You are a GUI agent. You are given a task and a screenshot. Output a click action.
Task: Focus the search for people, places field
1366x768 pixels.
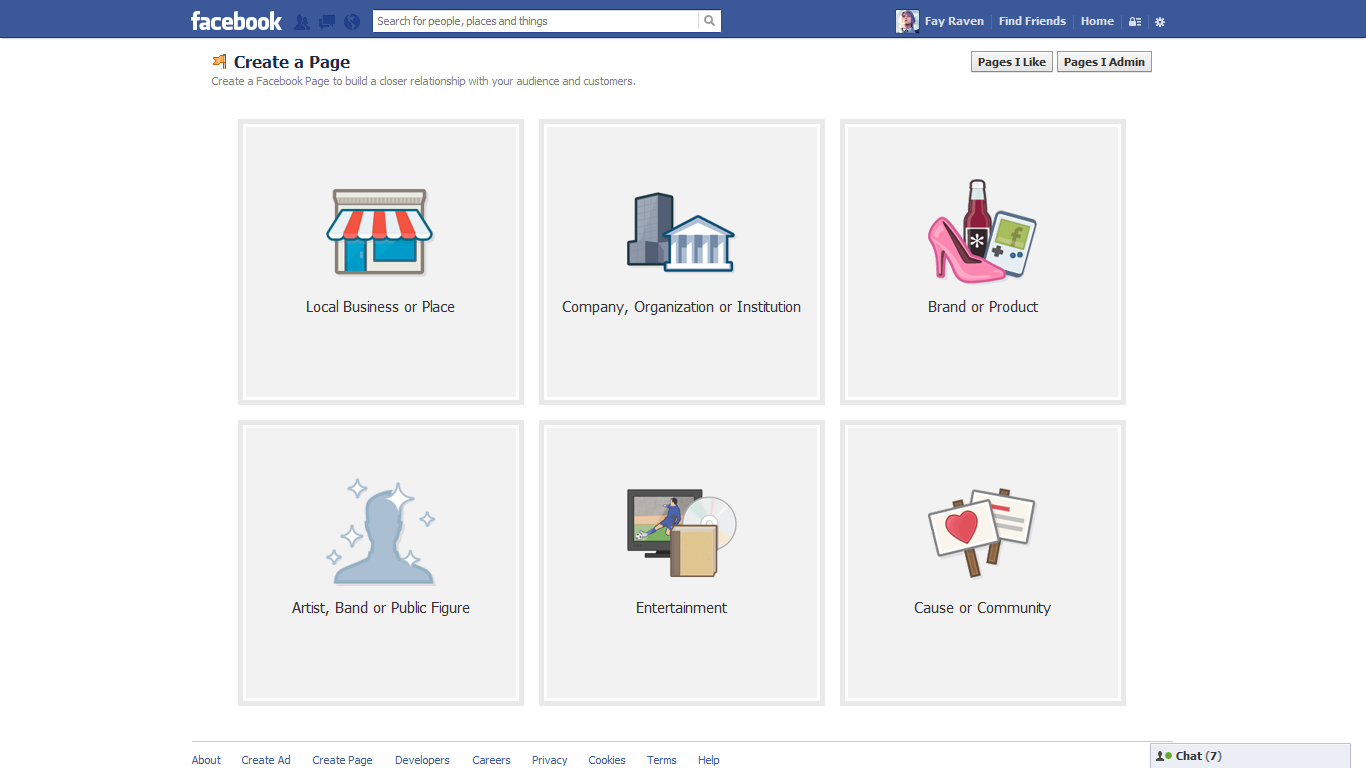coord(535,21)
